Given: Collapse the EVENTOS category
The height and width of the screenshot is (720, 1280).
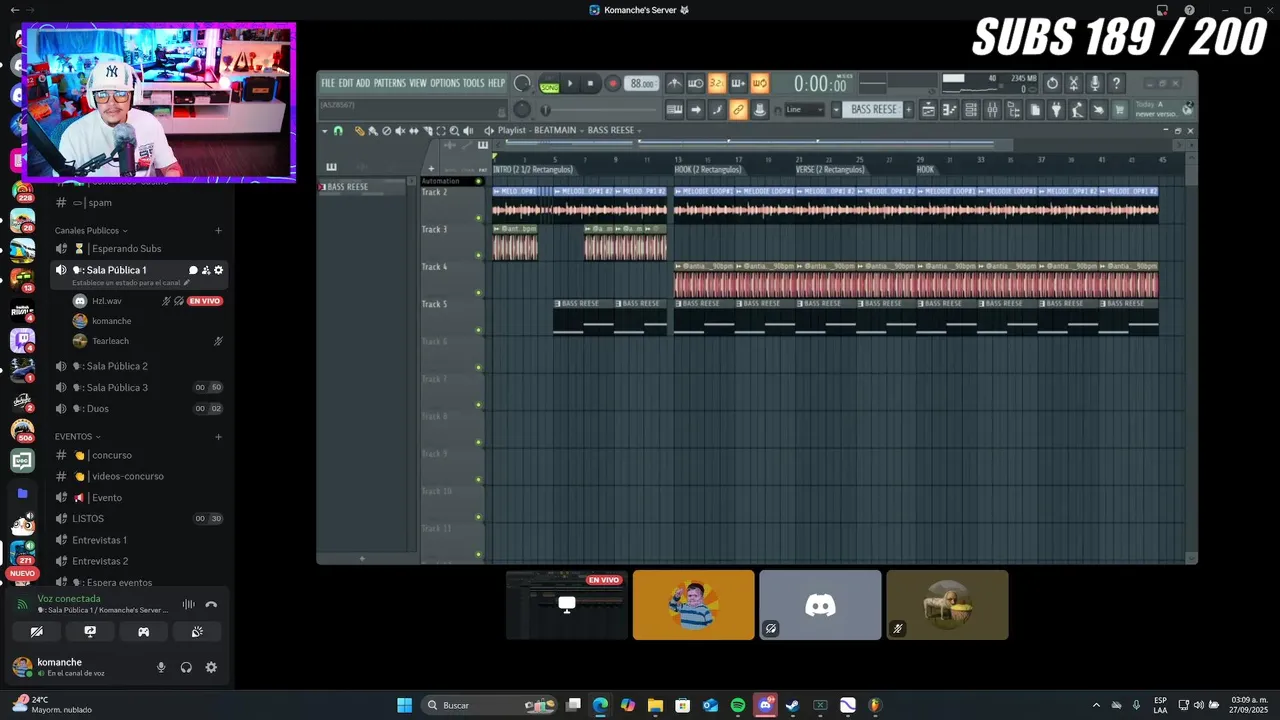Looking at the screenshot, I should click(x=78, y=437).
